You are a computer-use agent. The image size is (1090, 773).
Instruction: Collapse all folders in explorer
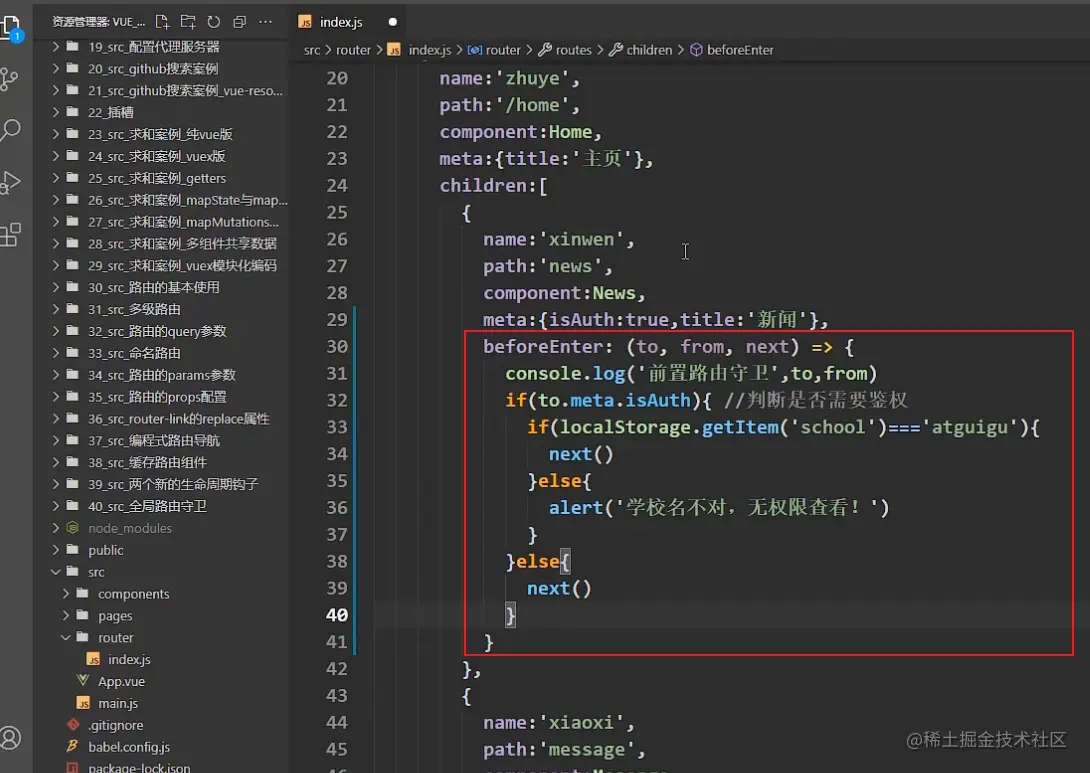point(239,22)
